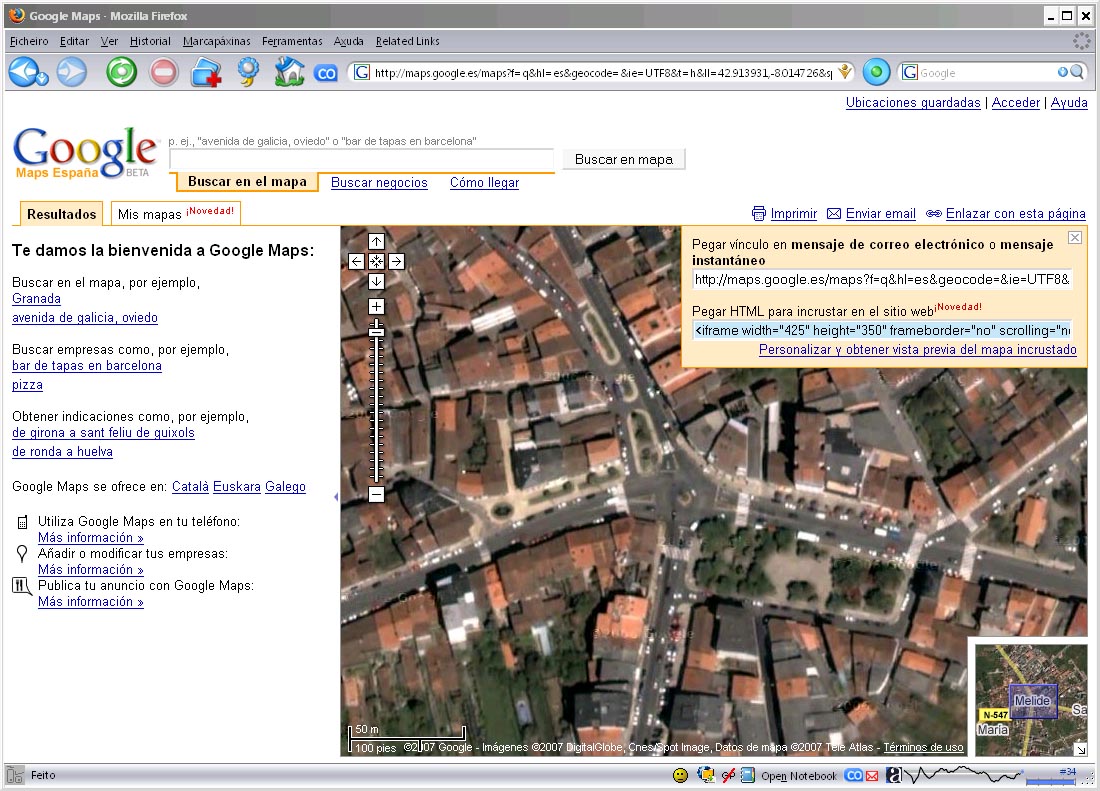Click the status bar icon beside Feito
1100x791 pixels.
point(15,775)
